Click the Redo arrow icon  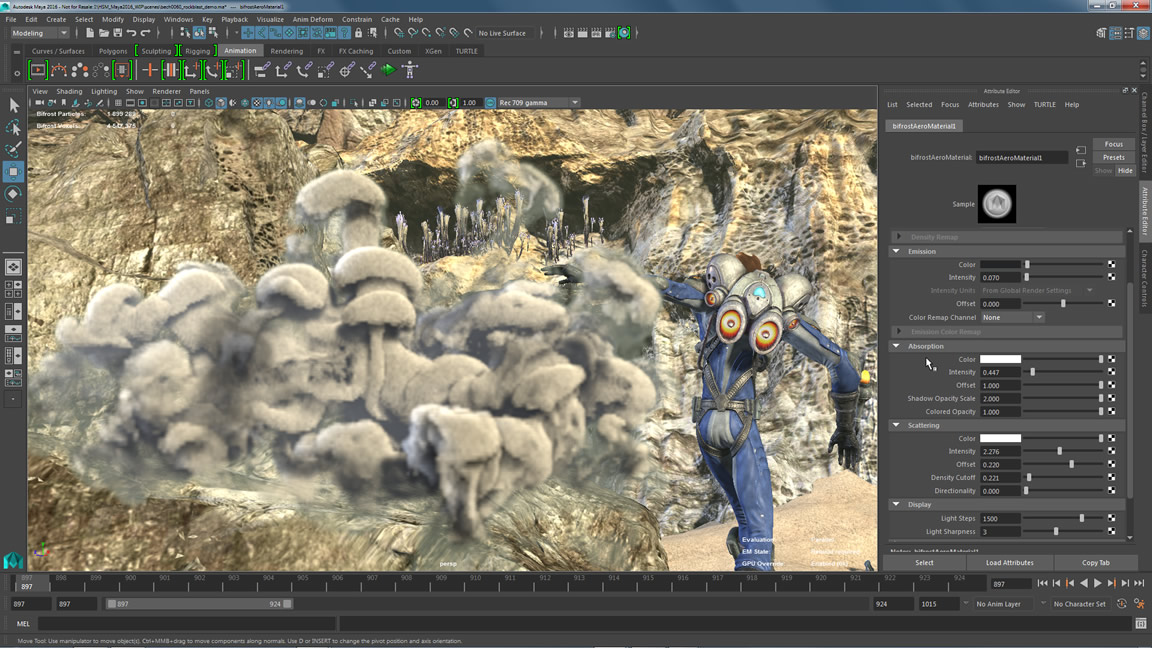click(145, 33)
